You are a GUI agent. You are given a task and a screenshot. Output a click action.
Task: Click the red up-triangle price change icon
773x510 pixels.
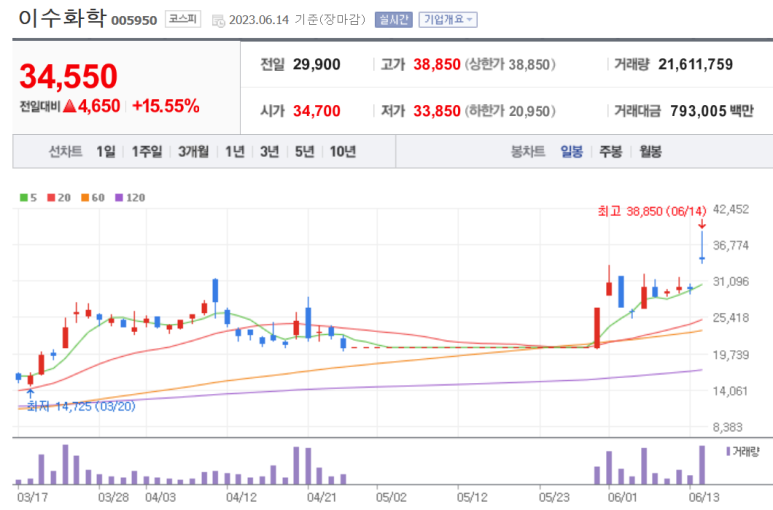(70, 105)
